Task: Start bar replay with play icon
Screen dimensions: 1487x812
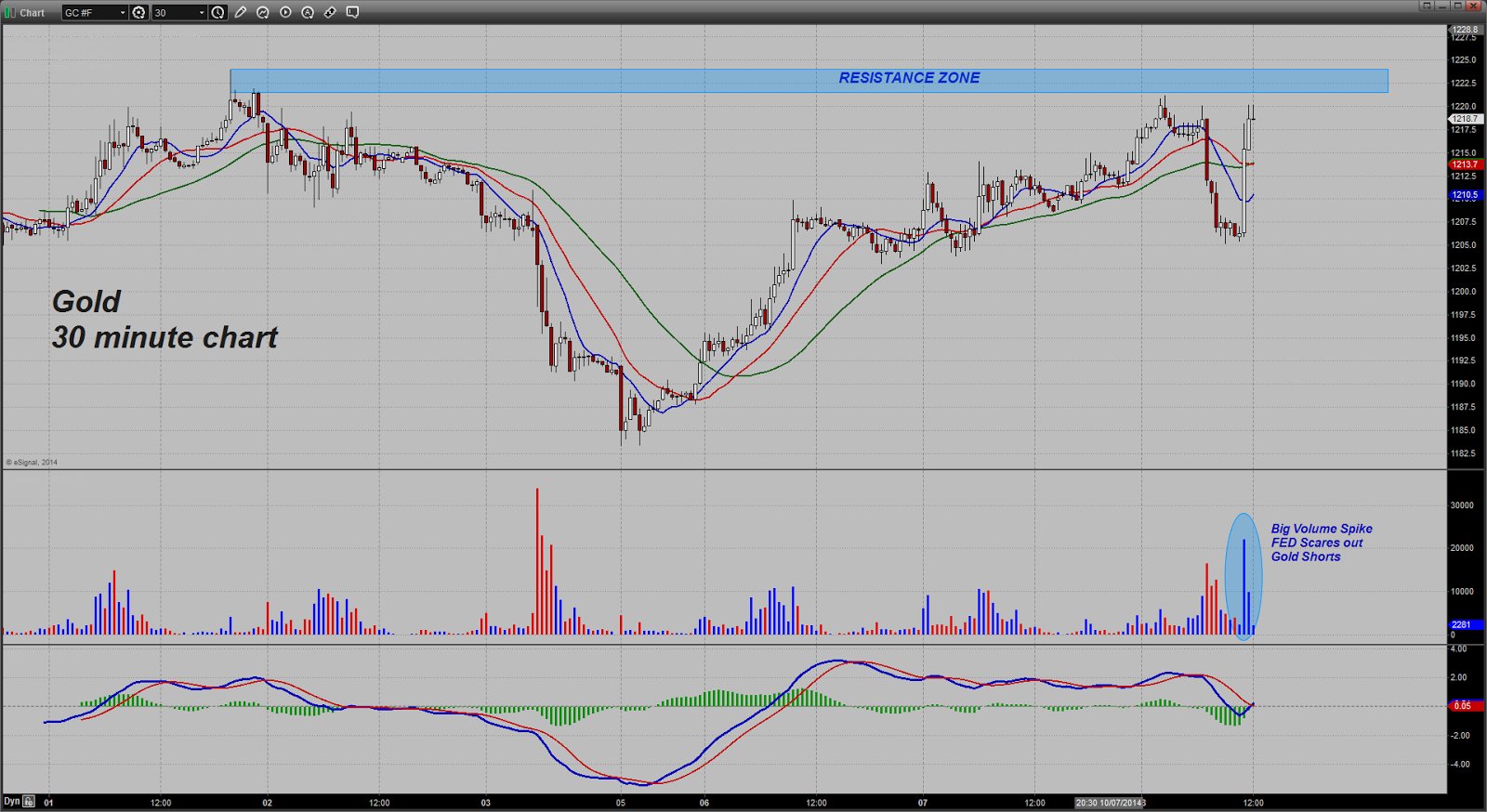Action: pyautogui.click(x=285, y=12)
